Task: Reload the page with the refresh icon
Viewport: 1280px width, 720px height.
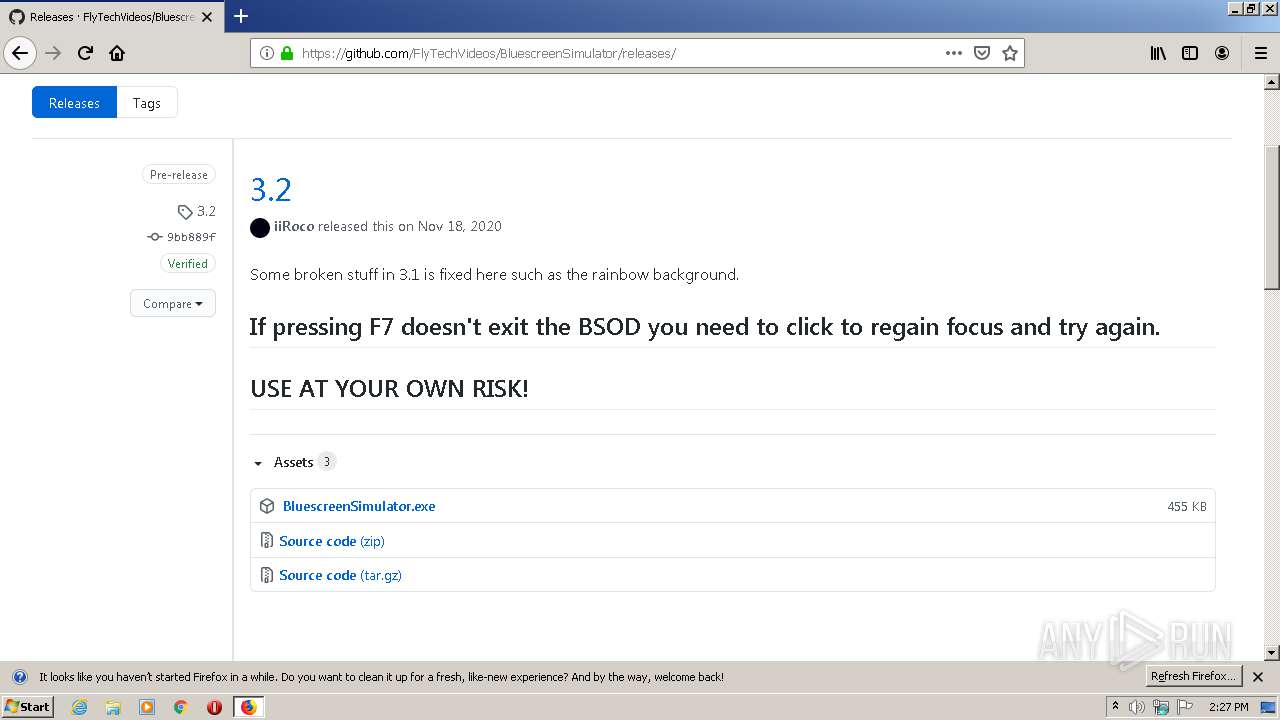Action: pyautogui.click(x=85, y=53)
